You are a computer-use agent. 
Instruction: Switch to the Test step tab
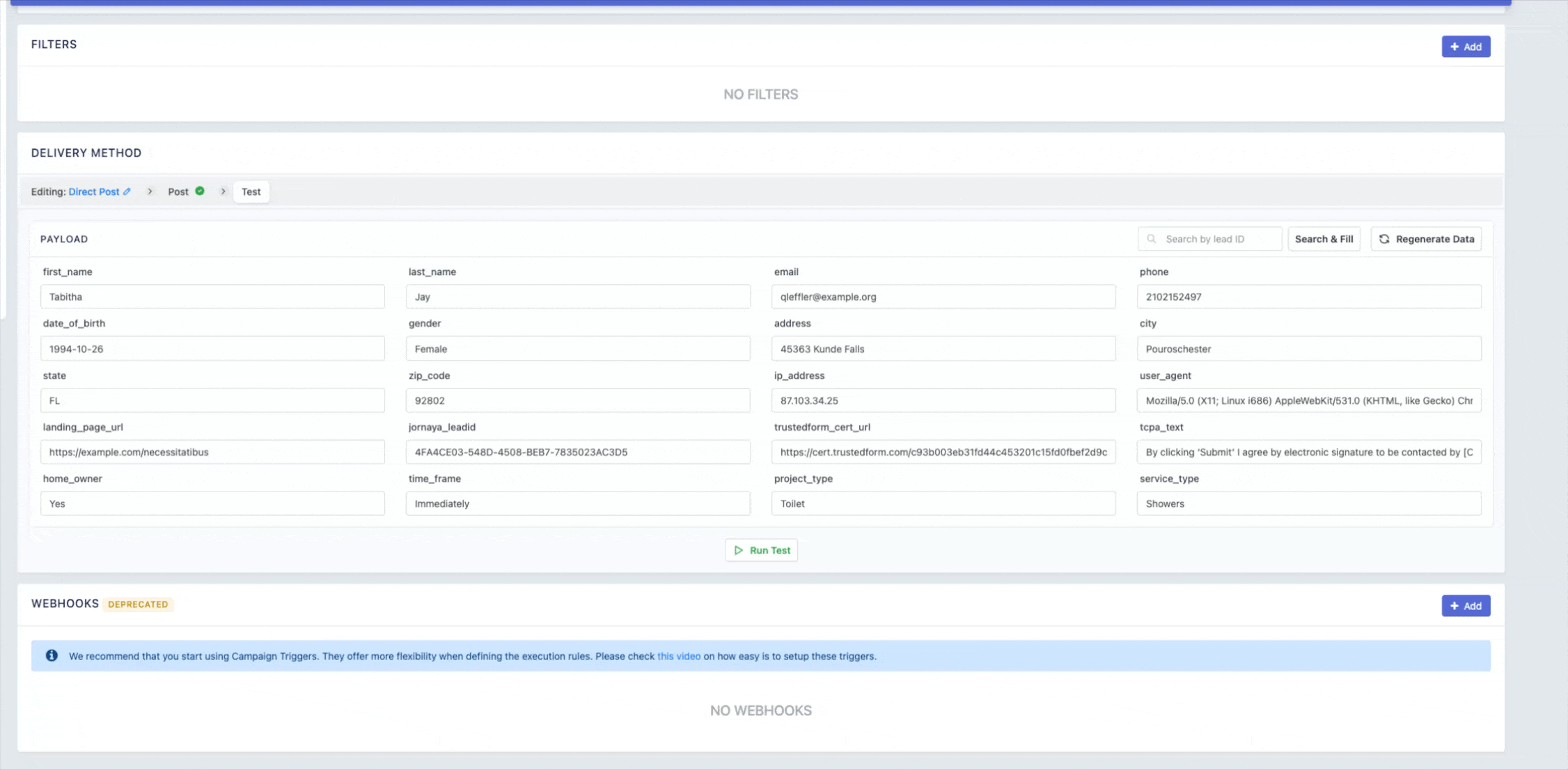pos(251,191)
